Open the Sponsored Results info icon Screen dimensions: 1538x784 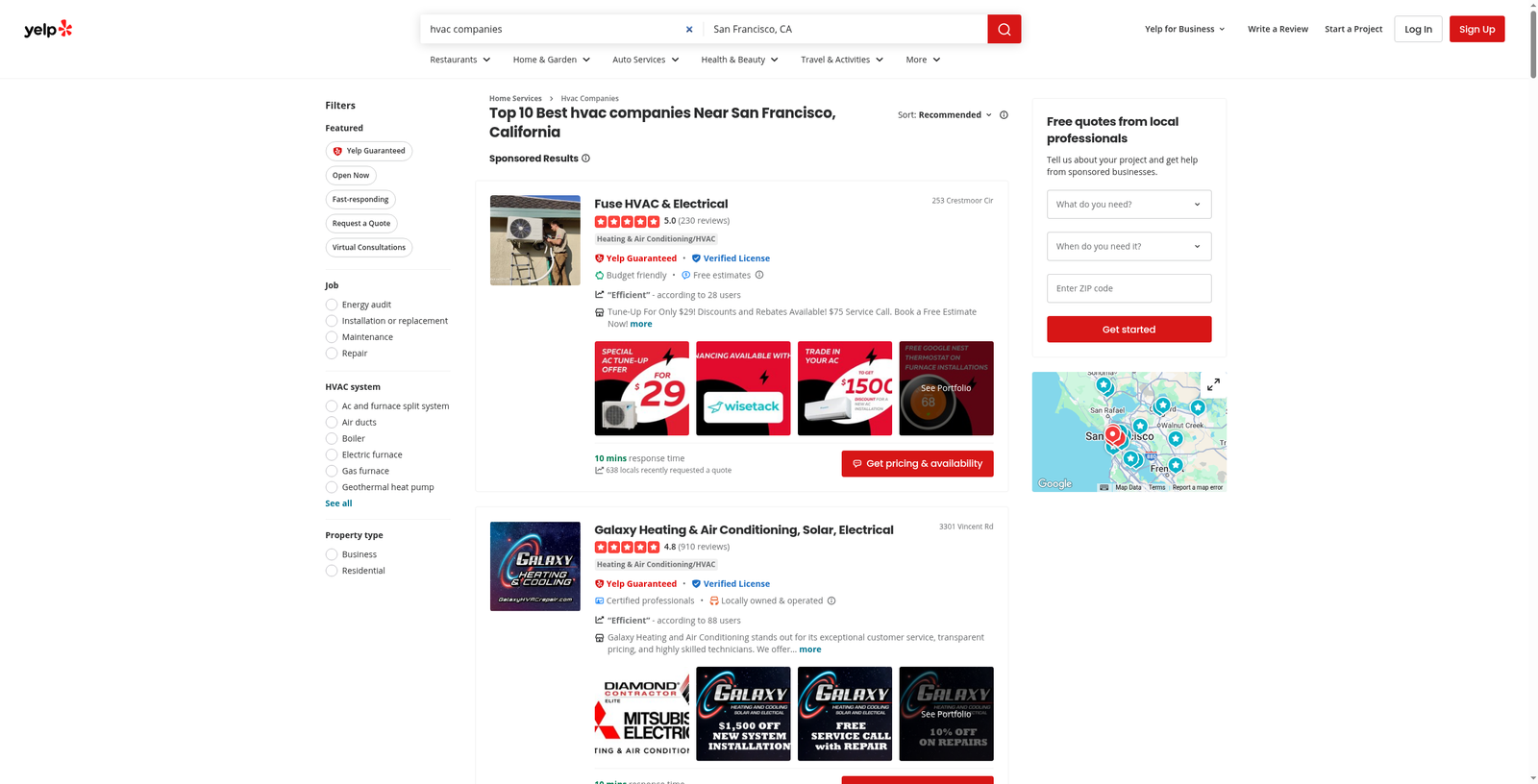(x=585, y=159)
